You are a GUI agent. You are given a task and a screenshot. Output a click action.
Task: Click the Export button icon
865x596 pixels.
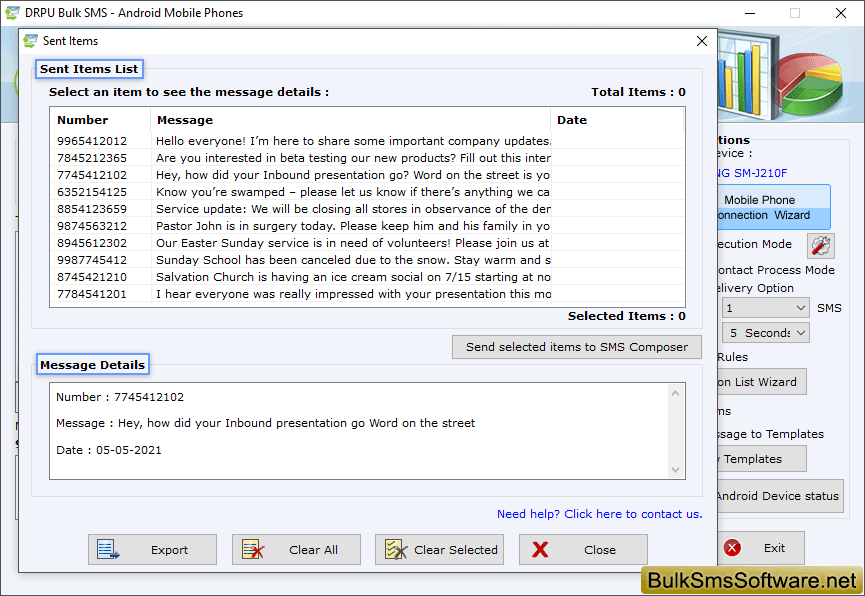[108, 550]
